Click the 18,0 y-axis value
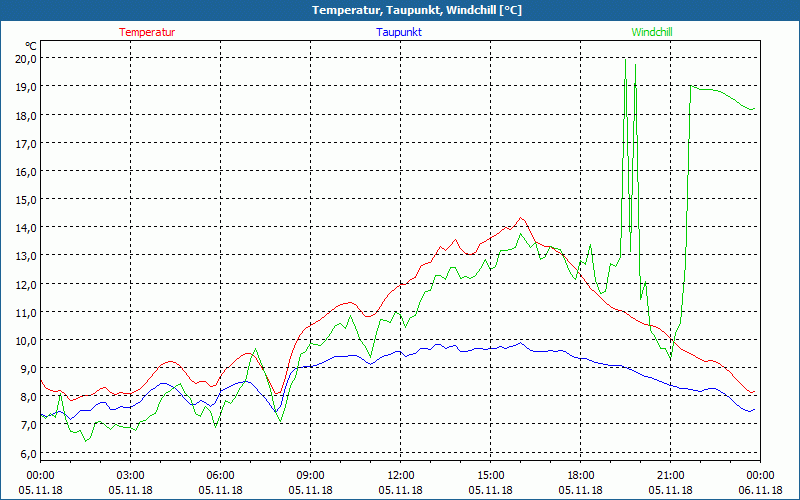This screenshot has height=500, width=800. tap(27, 115)
